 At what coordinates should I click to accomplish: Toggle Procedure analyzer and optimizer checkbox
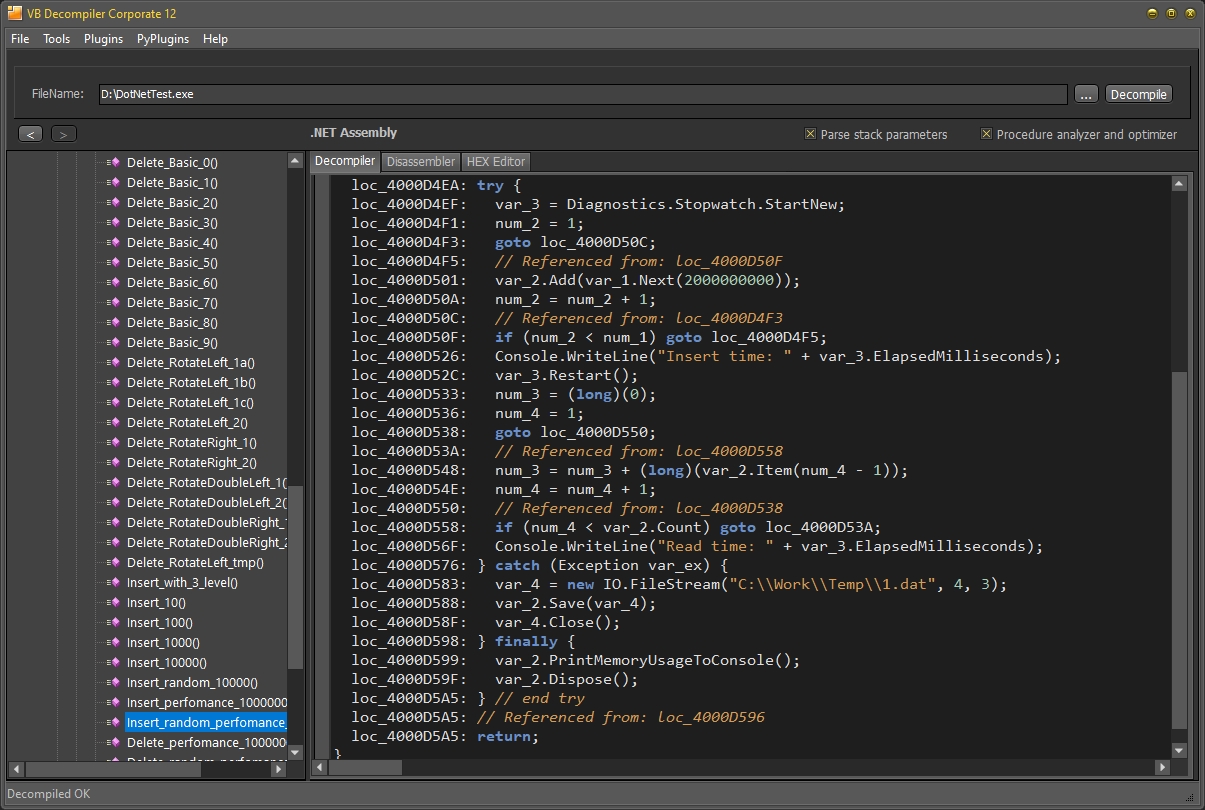point(986,134)
